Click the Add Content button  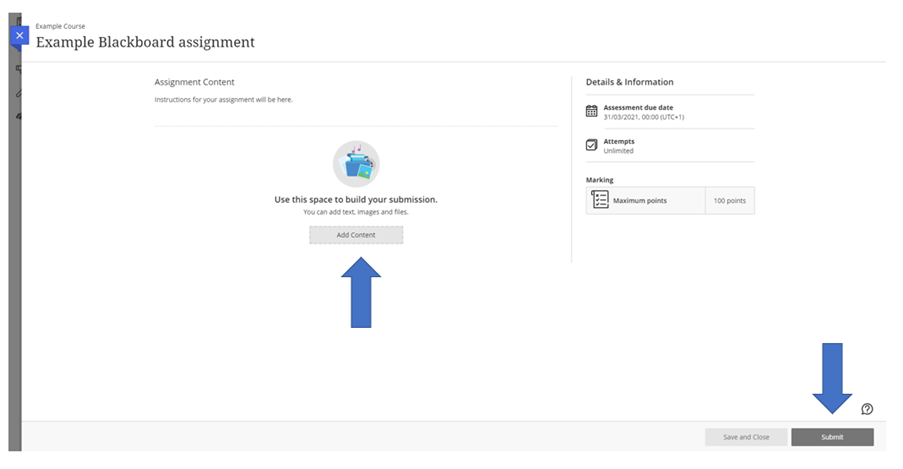click(356, 235)
